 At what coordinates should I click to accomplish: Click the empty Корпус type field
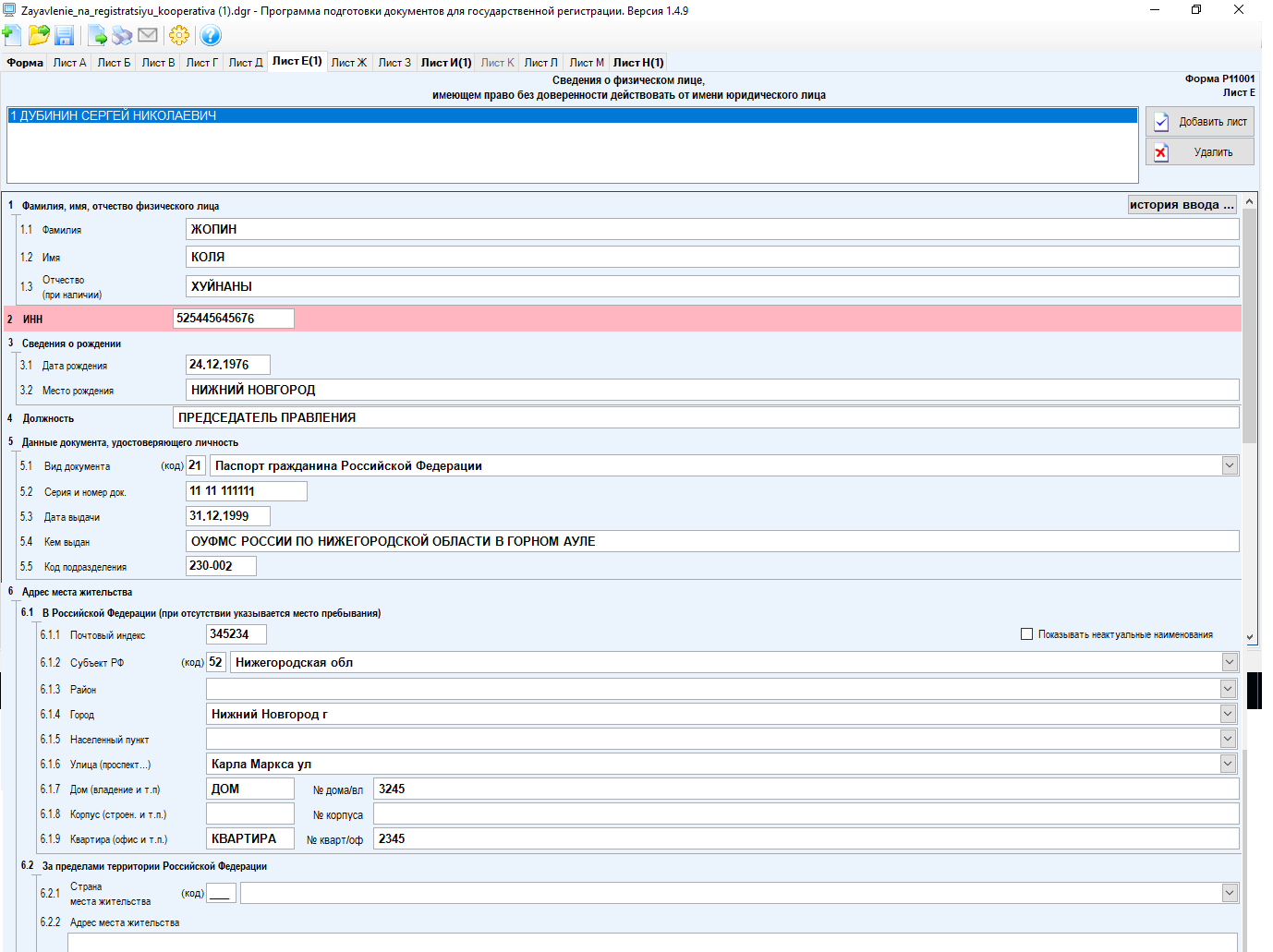tap(250, 813)
